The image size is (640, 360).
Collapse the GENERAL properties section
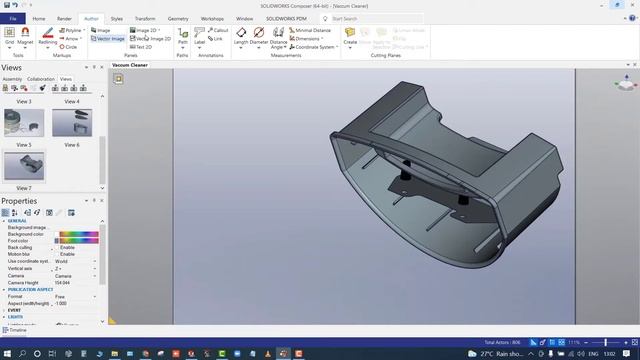4,221
